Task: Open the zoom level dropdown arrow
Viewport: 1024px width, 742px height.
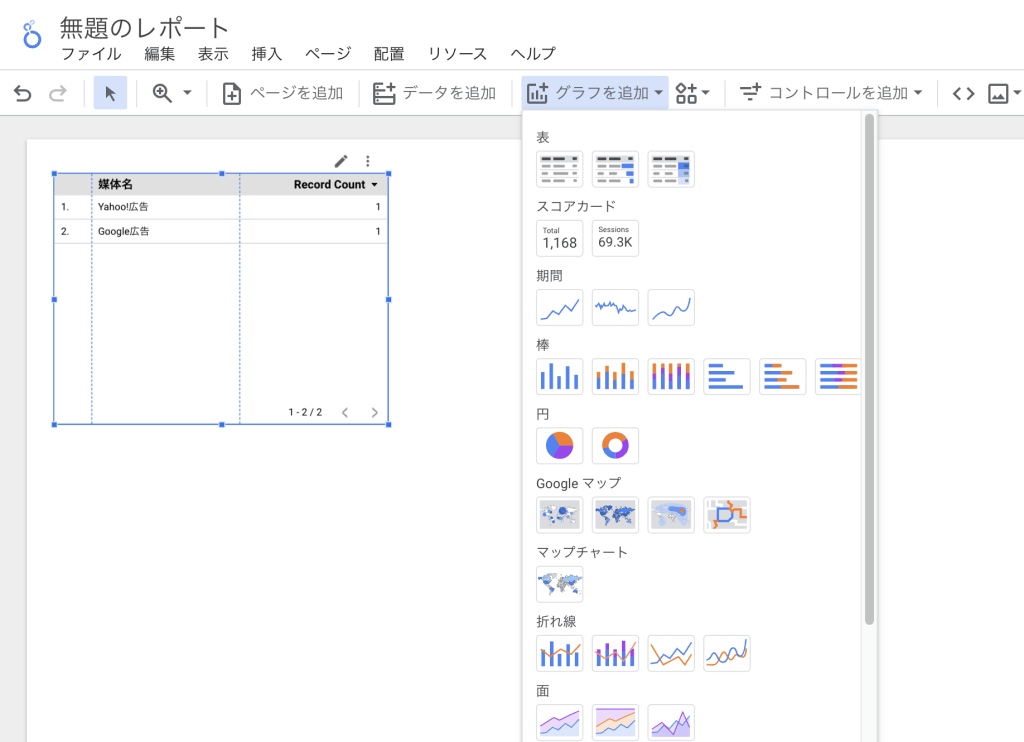Action: pos(187,93)
